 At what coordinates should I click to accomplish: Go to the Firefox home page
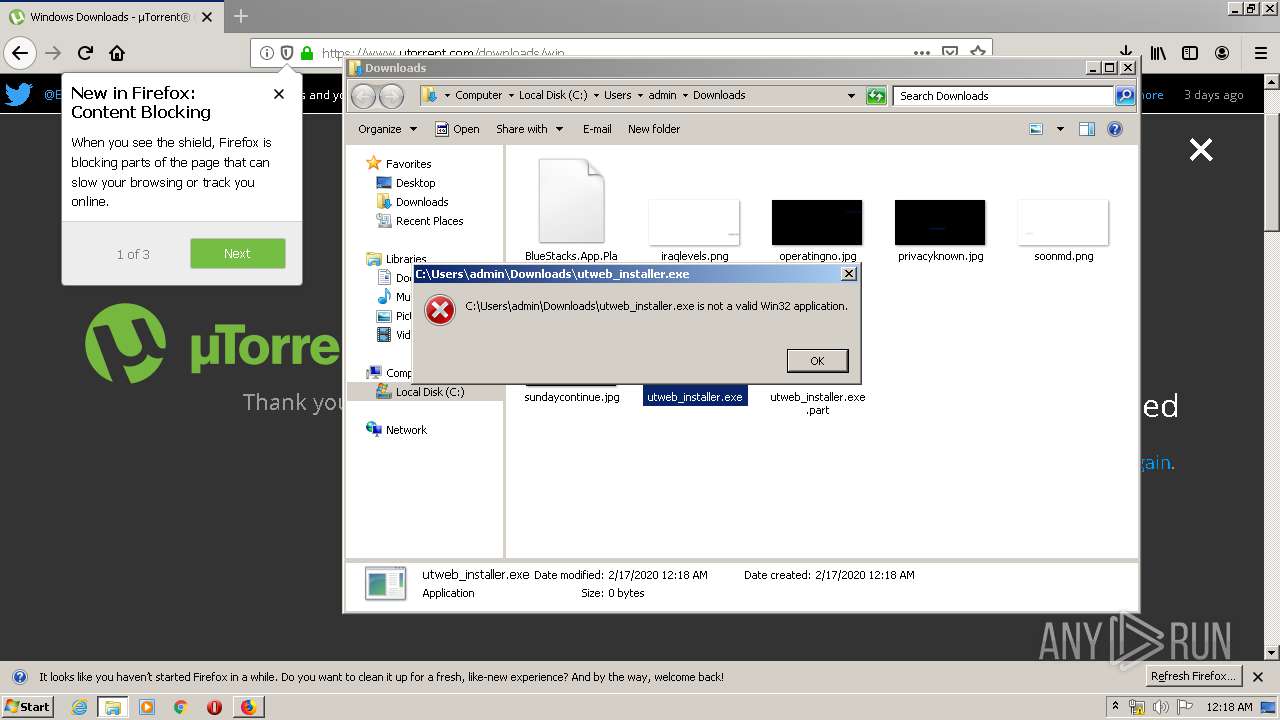click(x=117, y=53)
